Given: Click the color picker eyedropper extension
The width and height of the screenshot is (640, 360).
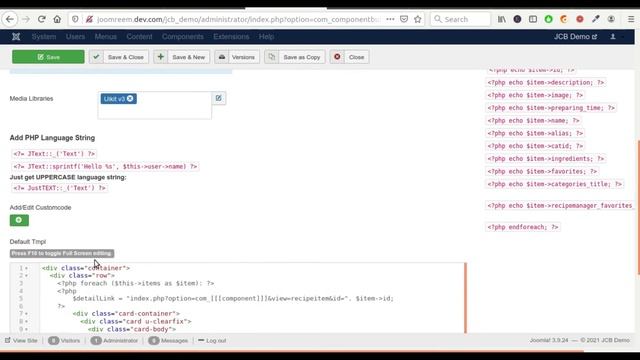Looking at the screenshot, I should (x=596, y=19).
